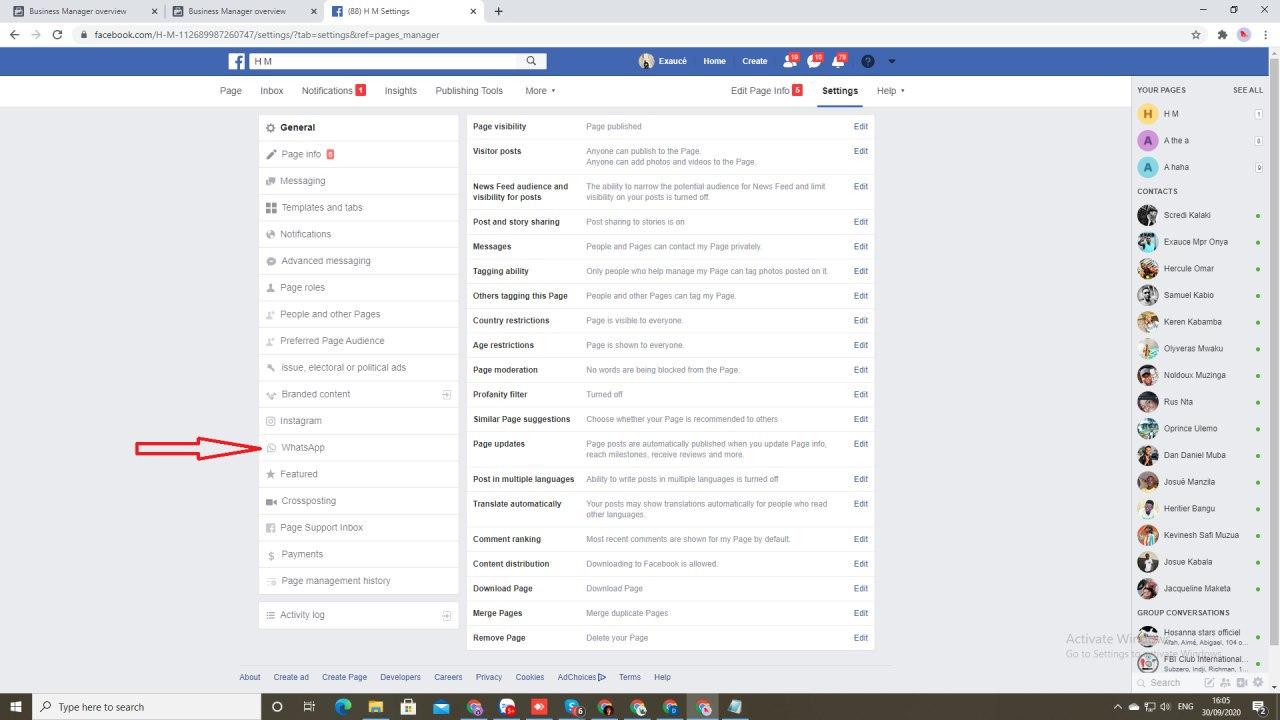The height and width of the screenshot is (720, 1280).
Task: Open Preferred Page Audience
Action: coord(359,341)
